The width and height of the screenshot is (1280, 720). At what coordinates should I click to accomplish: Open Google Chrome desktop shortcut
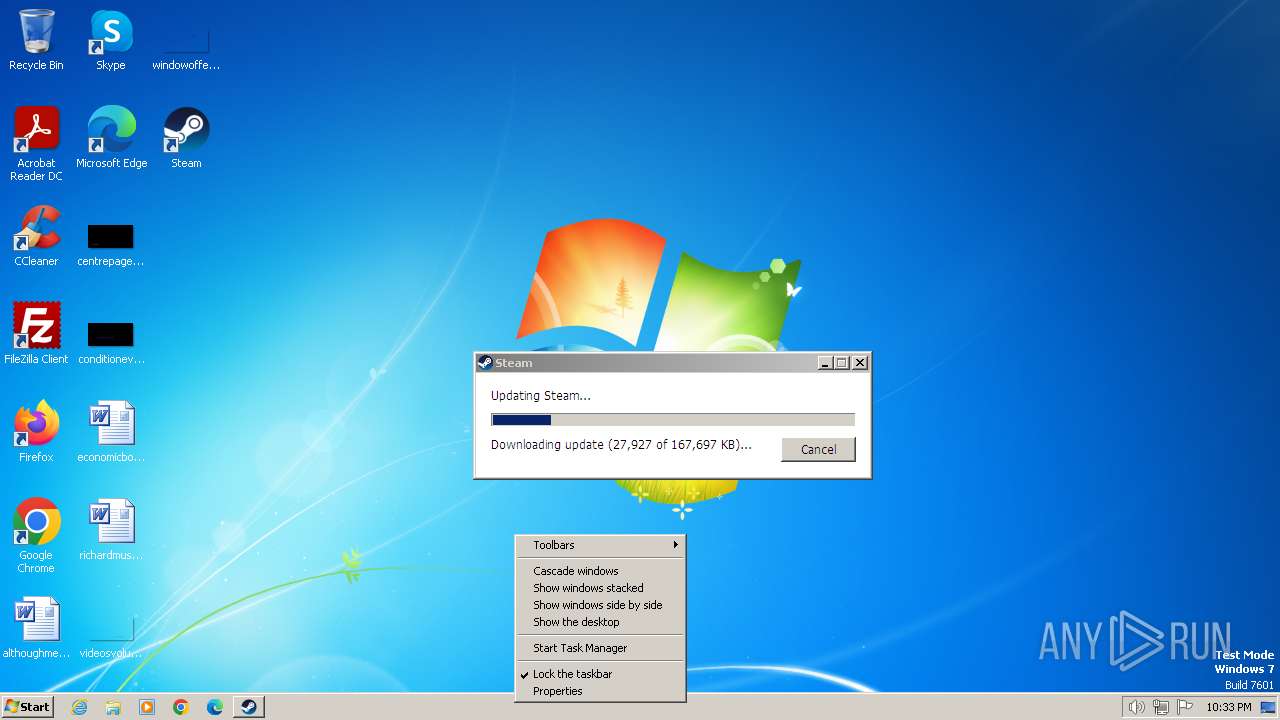click(36, 536)
